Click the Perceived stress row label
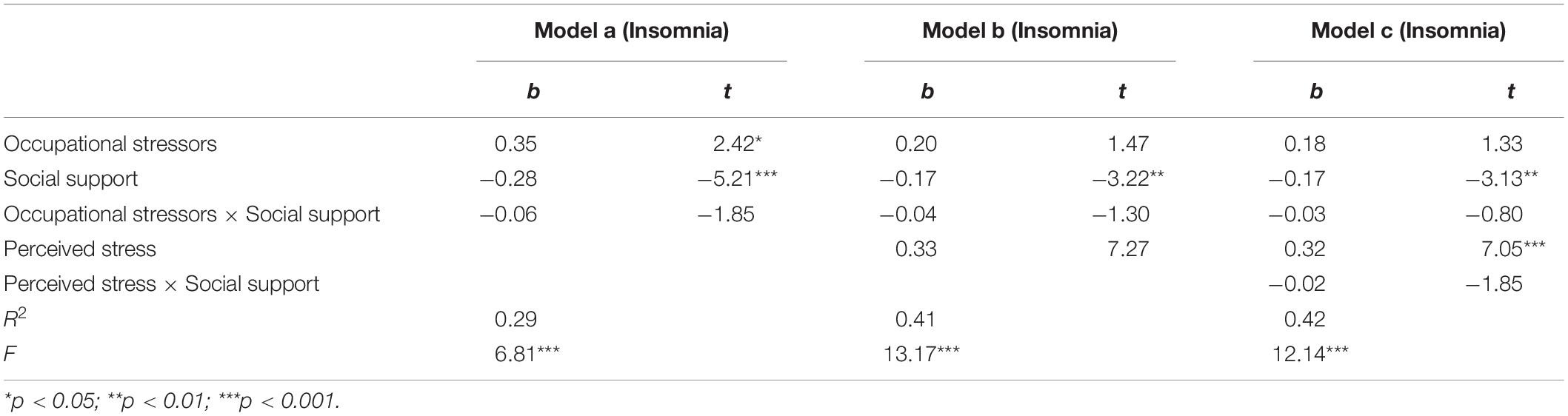Viewport: 1568px width, 416px height. click(x=80, y=249)
